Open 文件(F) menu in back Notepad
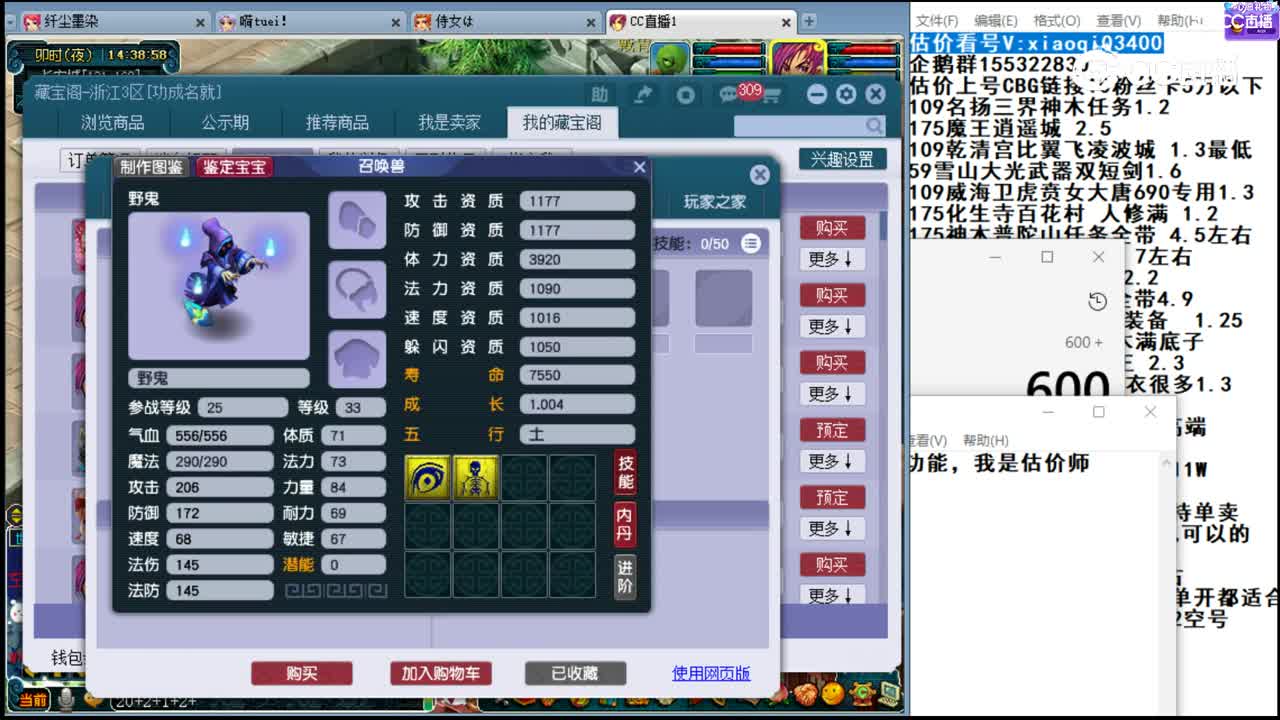 937,20
